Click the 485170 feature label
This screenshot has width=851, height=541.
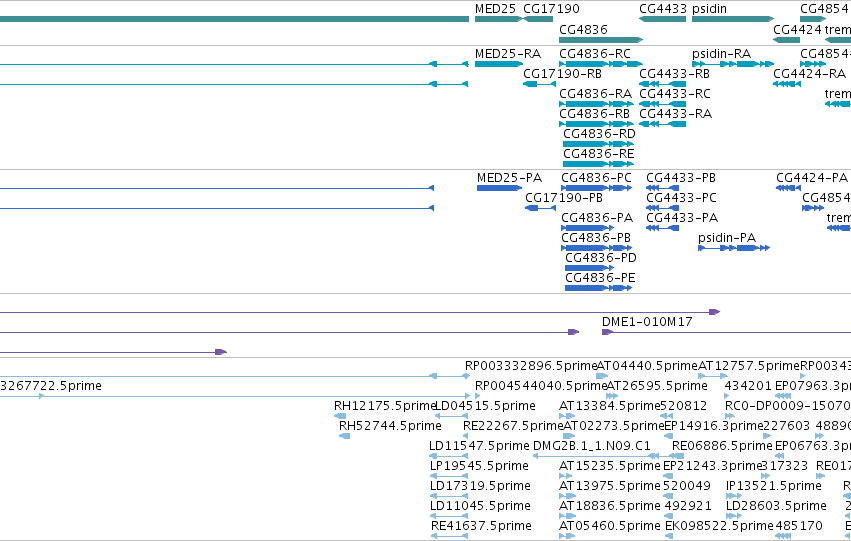(799, 527)
